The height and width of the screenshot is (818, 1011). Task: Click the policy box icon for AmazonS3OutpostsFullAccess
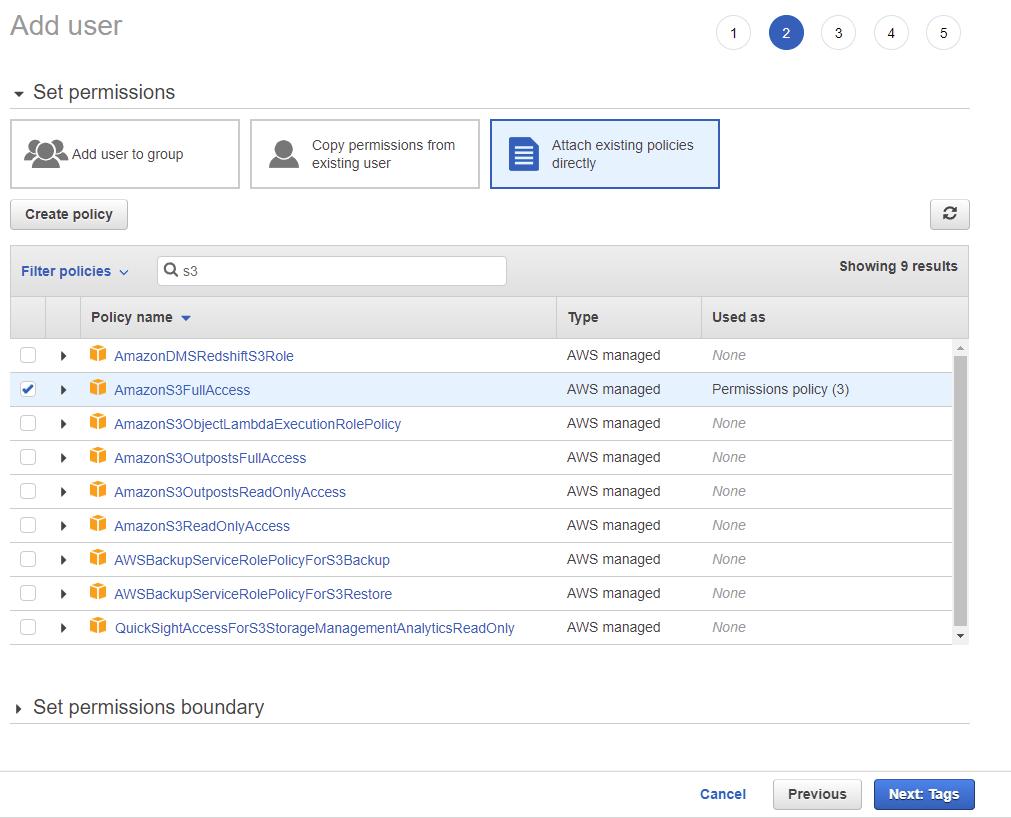[98, 456]
